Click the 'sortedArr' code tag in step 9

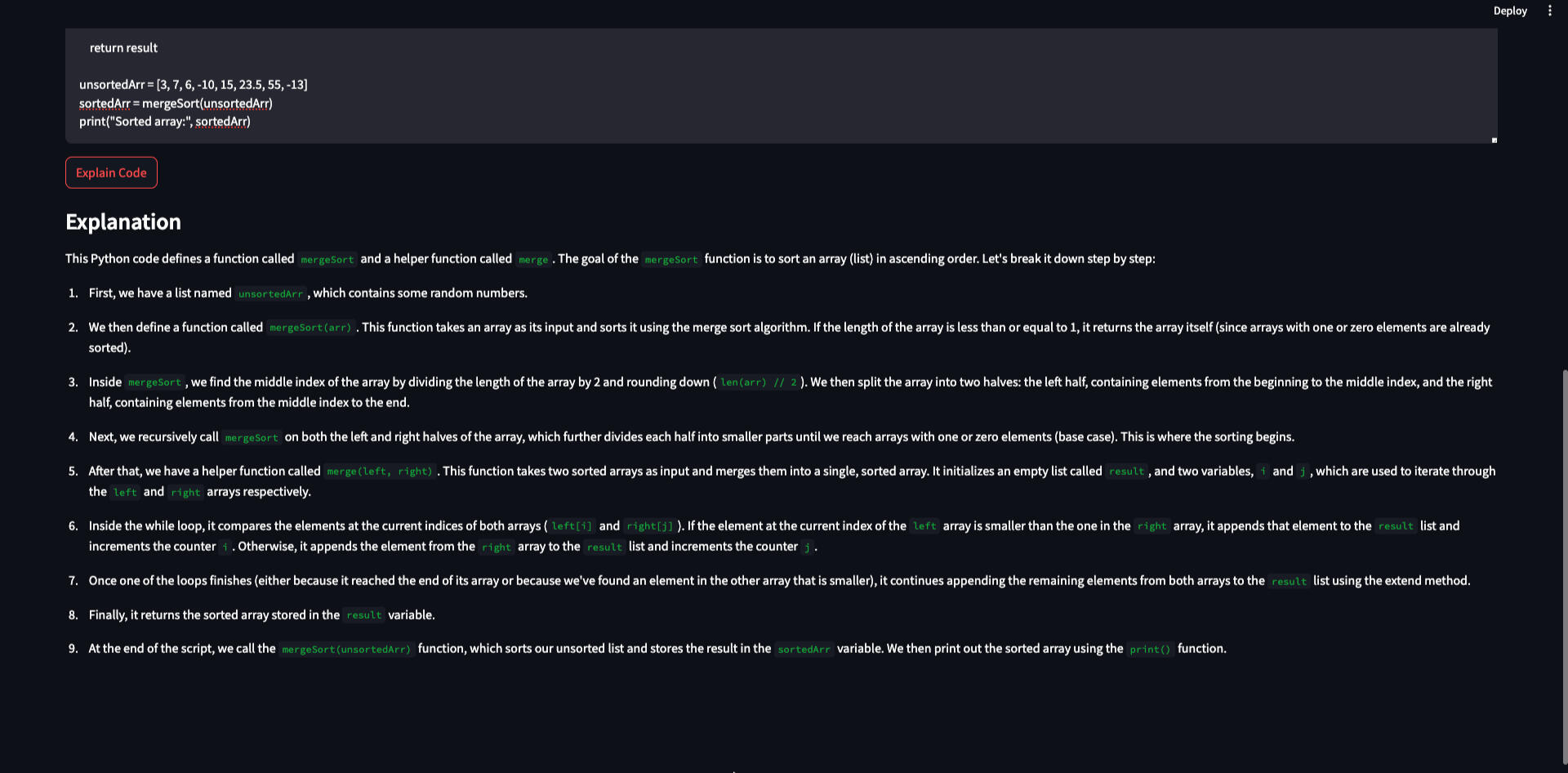(x=804, y=650)
